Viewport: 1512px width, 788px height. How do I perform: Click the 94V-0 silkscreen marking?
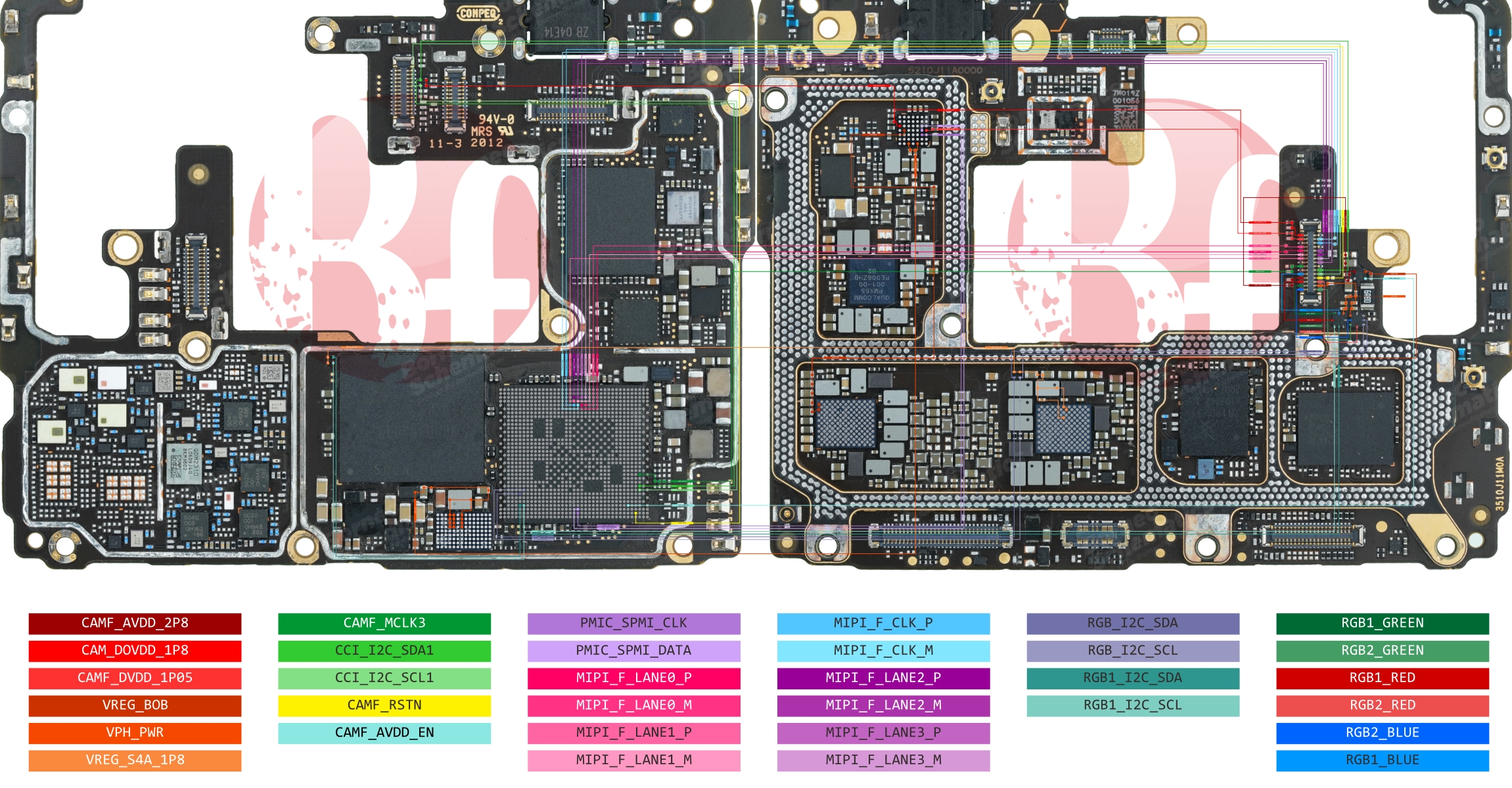pyautogui.click(x=496, y=119)
